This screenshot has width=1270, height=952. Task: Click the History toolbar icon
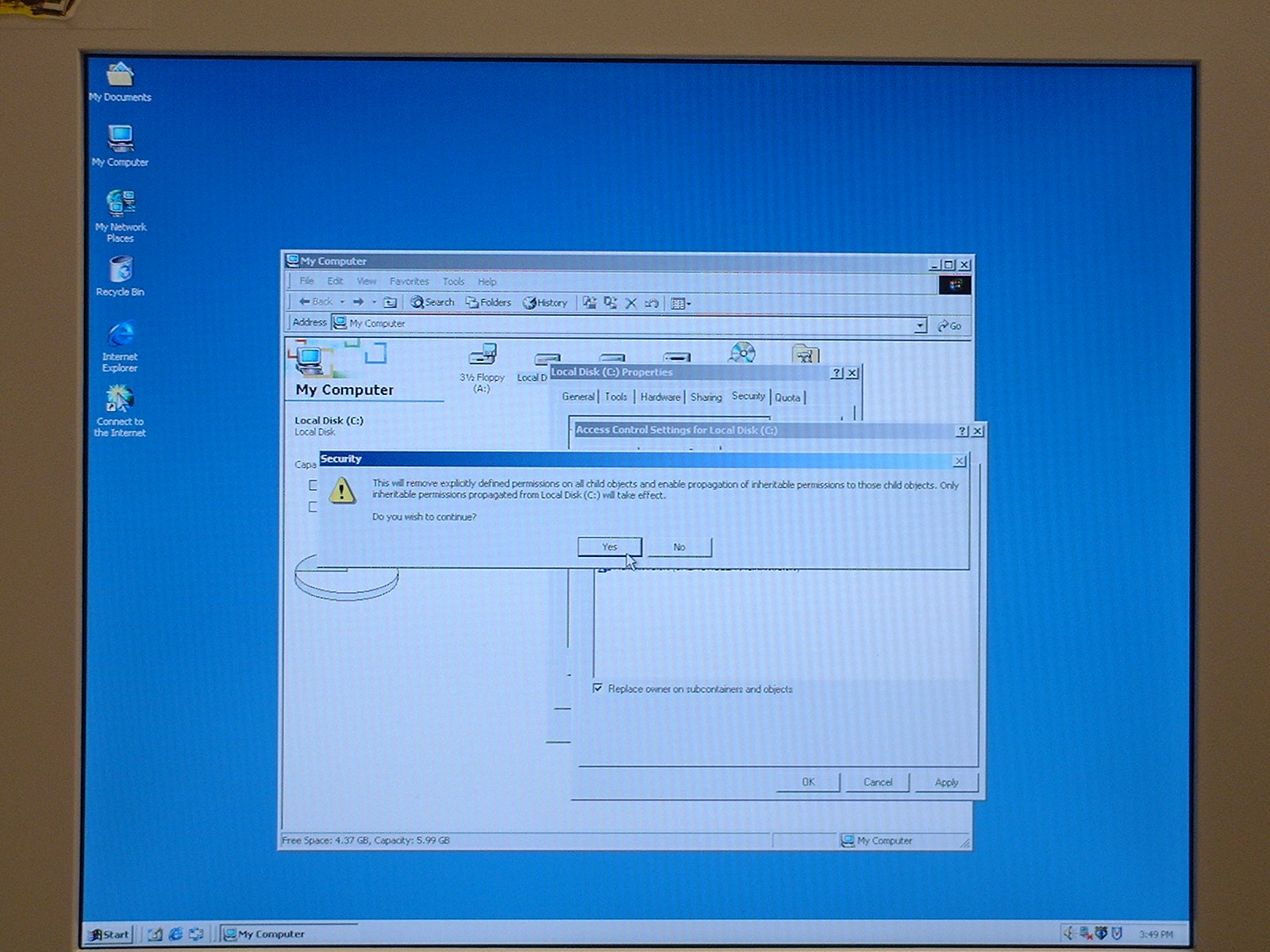click(545, 303)
